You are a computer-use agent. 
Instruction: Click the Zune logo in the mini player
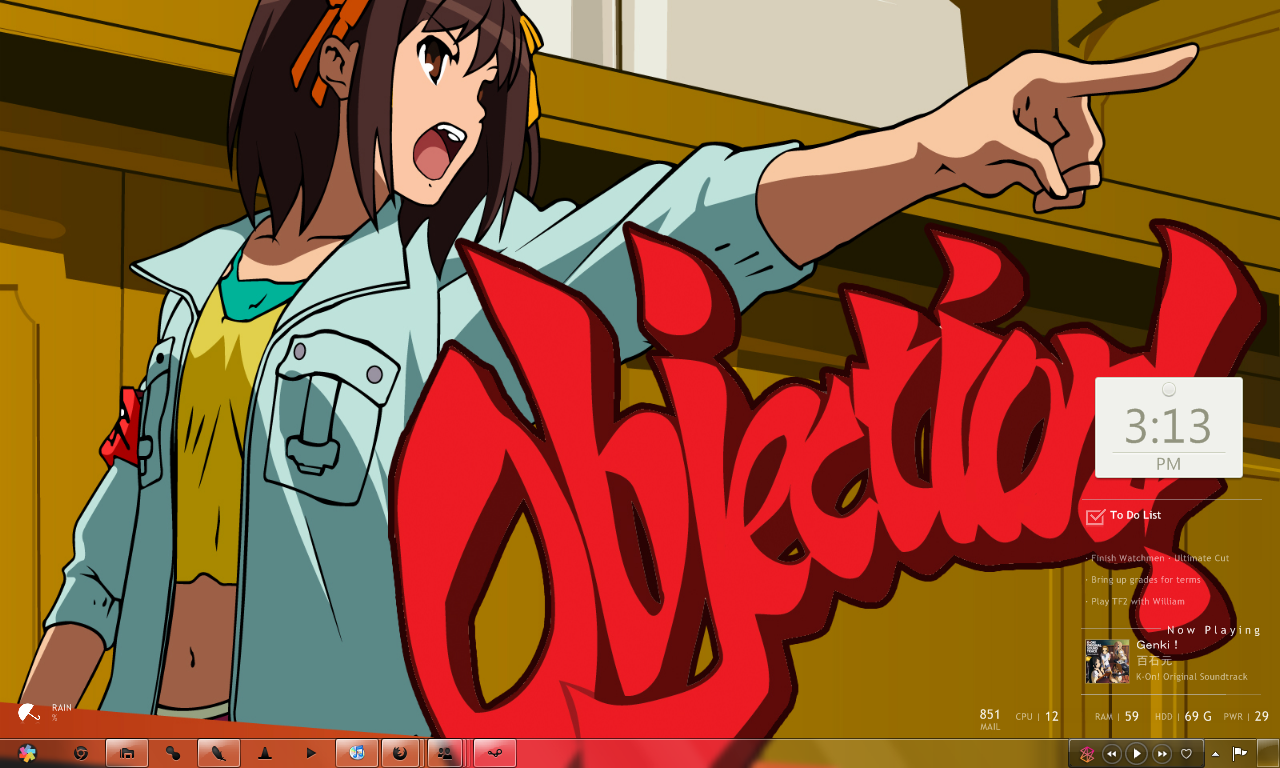[1086, 754]
